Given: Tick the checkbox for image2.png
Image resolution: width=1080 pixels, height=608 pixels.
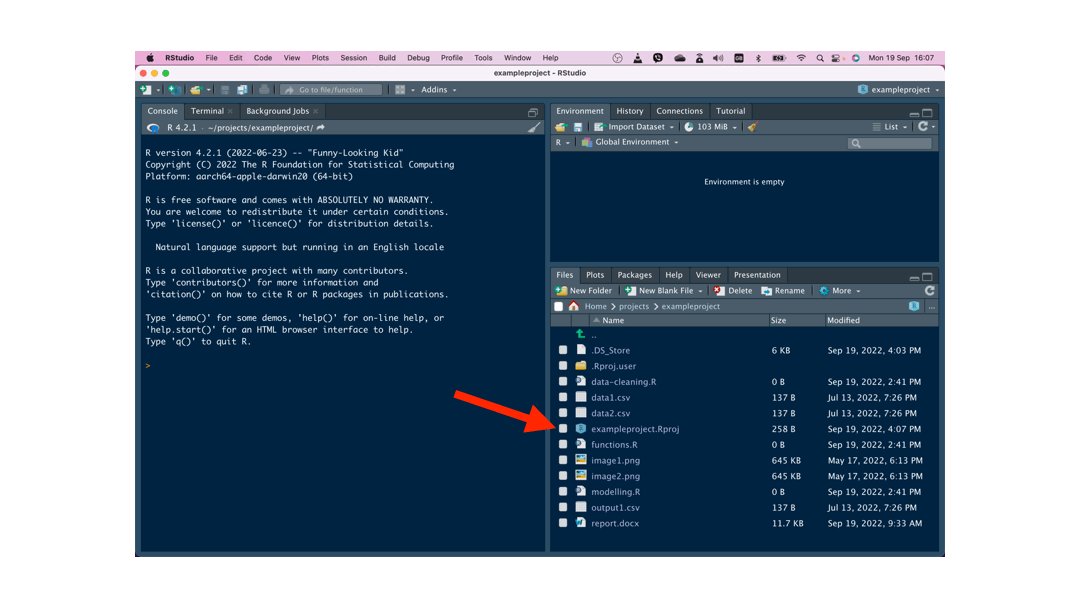Looking at the screenshot, I should pos(563,476).
